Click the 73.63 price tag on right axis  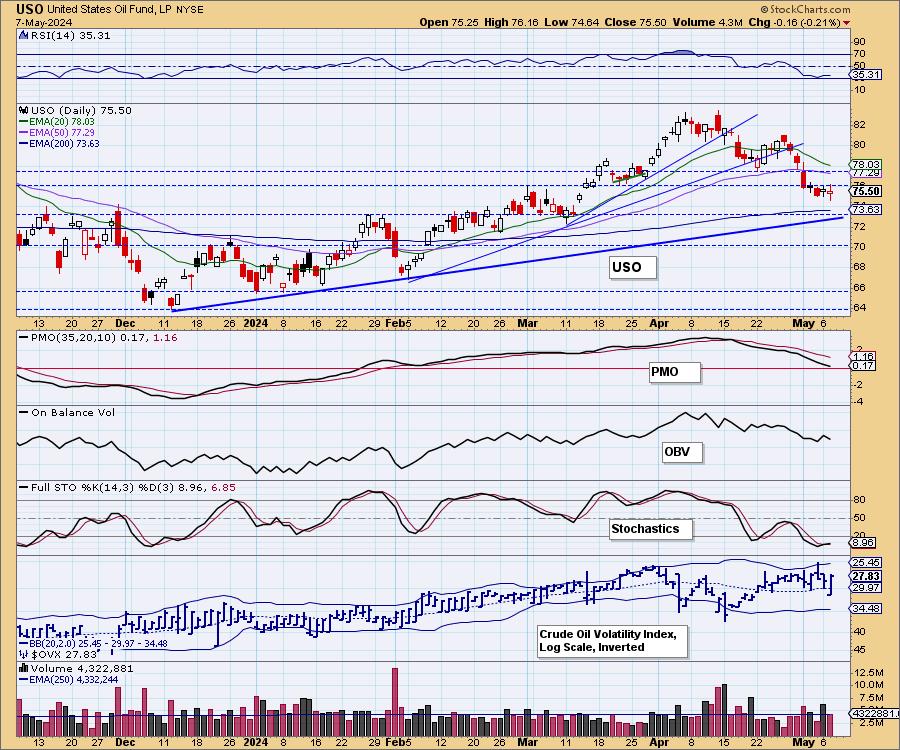click(x=866, y=209)
